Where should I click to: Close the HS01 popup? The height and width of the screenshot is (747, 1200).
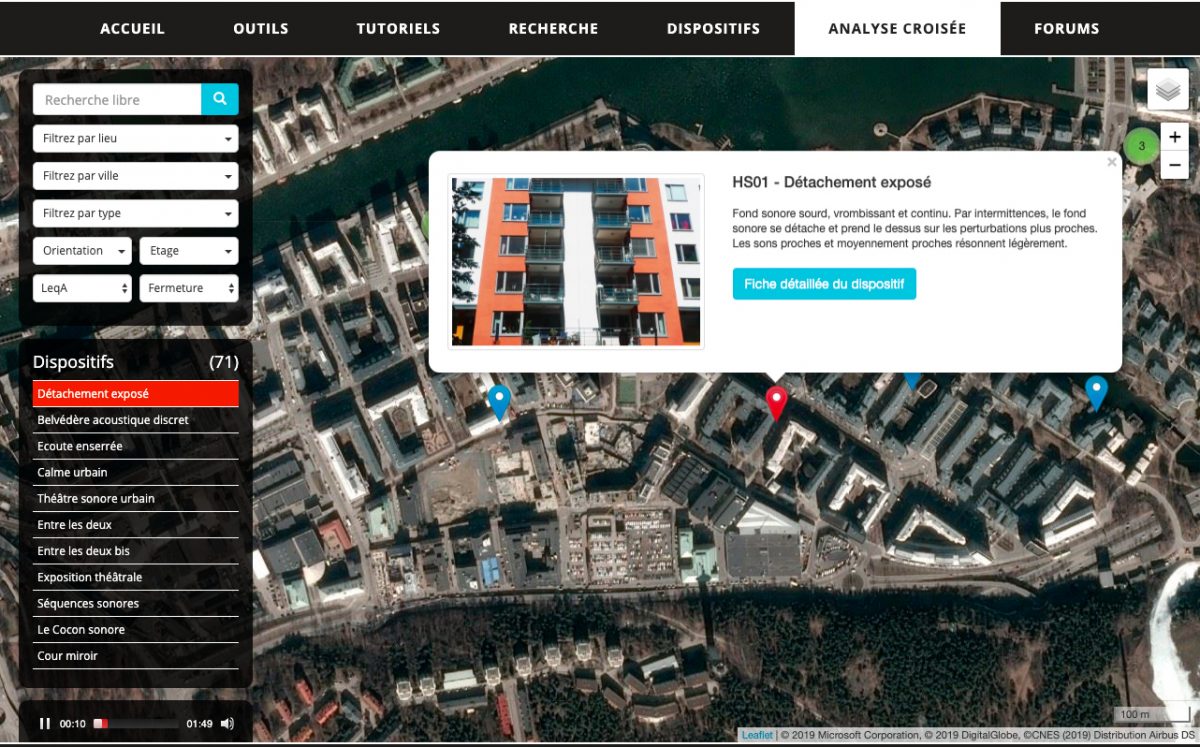point(1111,162)
